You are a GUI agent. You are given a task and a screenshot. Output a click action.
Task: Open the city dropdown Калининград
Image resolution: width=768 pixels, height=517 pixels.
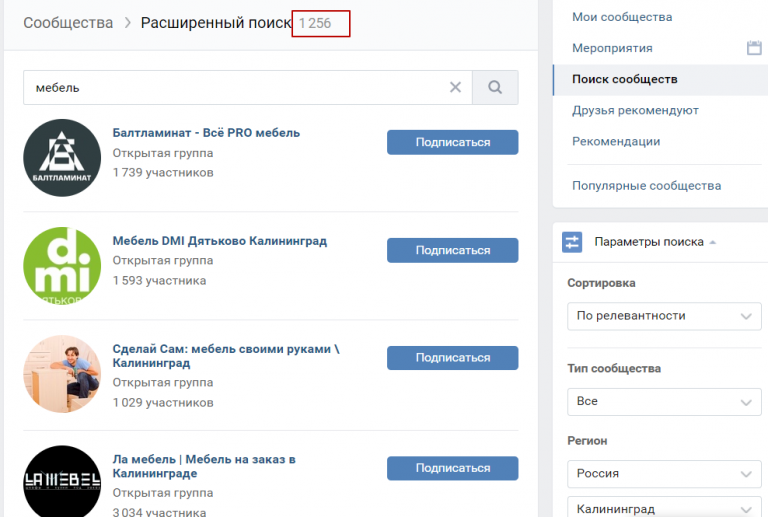664,507
